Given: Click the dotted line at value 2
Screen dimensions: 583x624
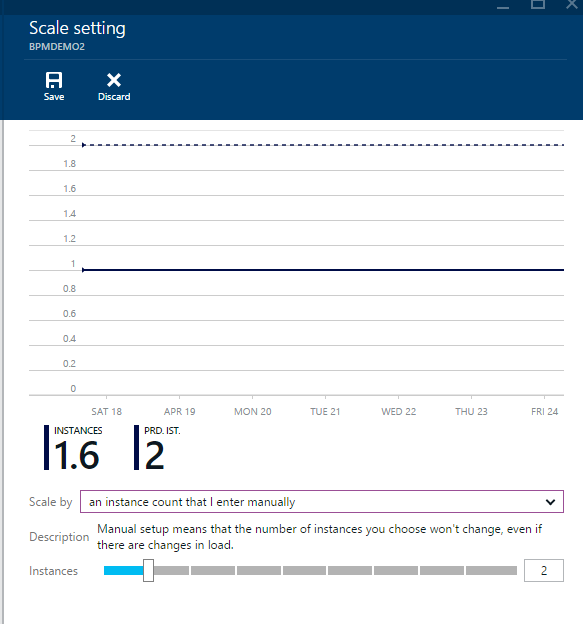Looking at the screenshot, I should [323, 145].
